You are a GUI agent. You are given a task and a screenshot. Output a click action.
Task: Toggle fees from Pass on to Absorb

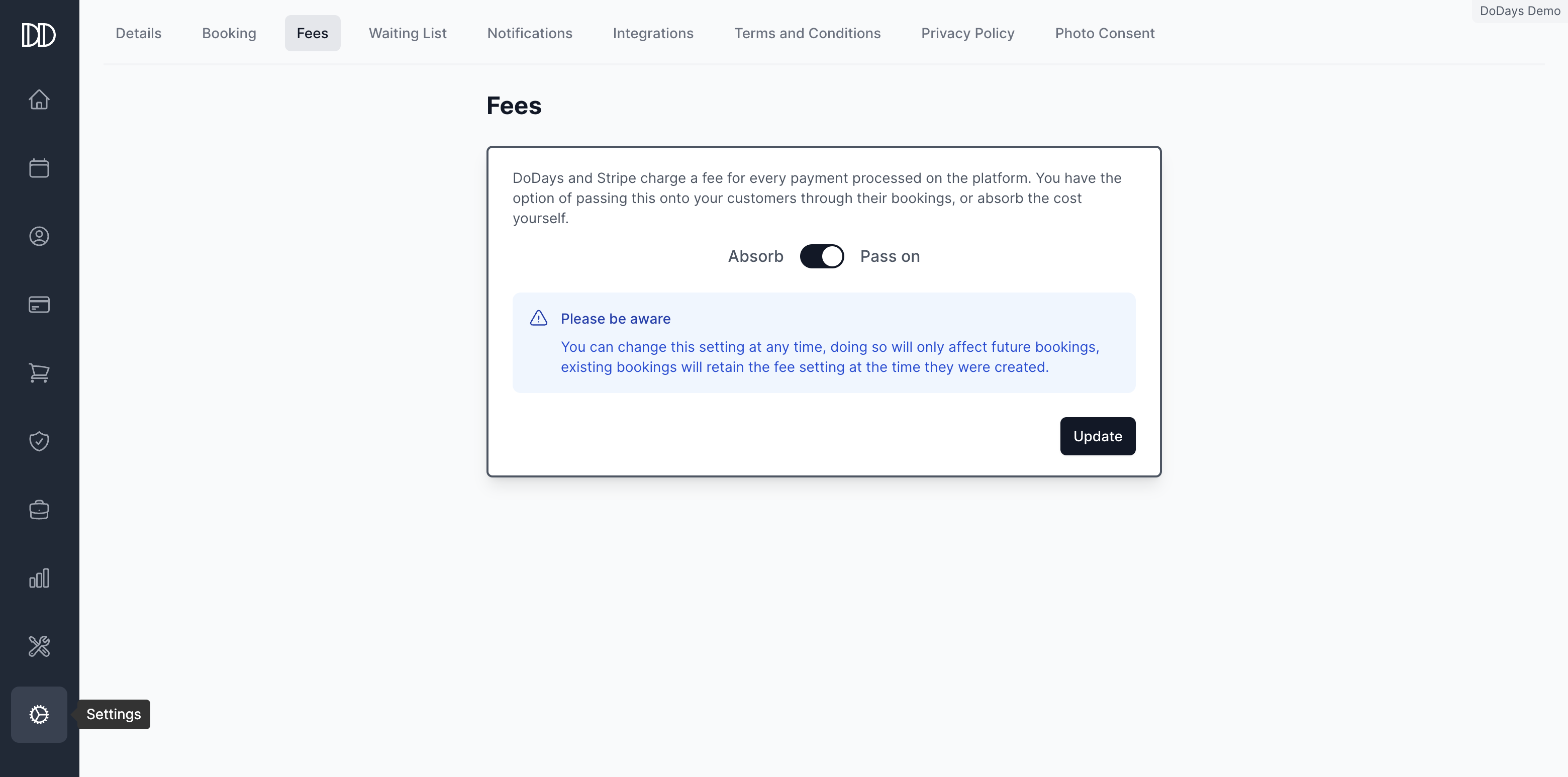click(822, 256)
